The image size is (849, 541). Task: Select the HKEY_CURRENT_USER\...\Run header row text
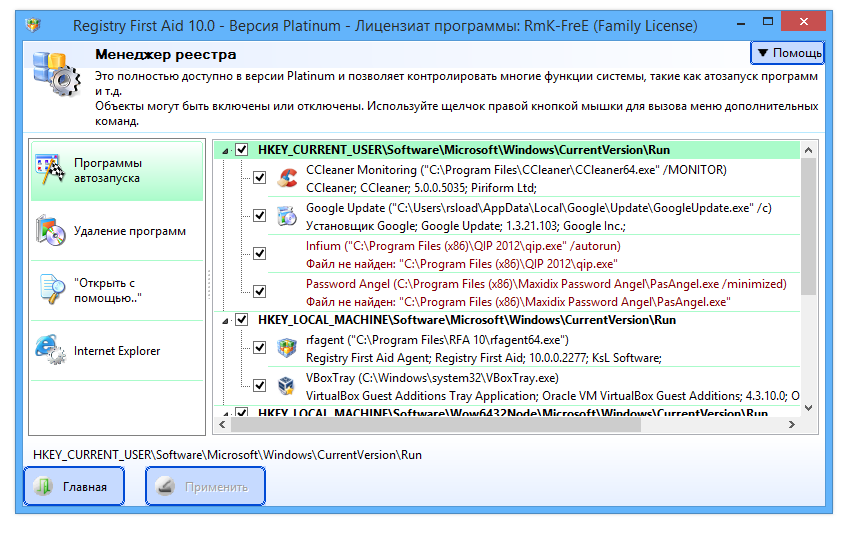[463, 150]
